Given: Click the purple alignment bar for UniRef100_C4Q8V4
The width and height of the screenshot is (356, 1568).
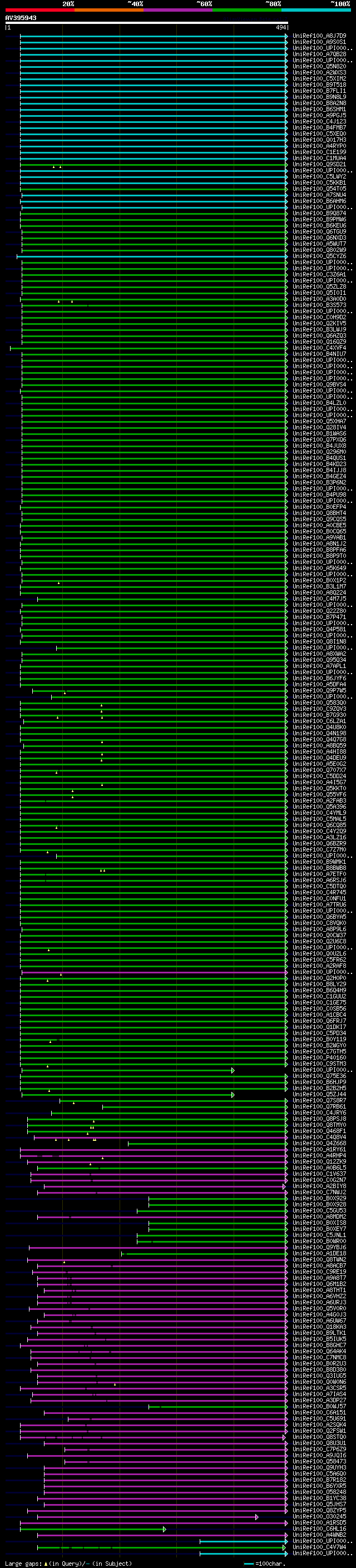Looking at the screenshot, I should 161,1137.
